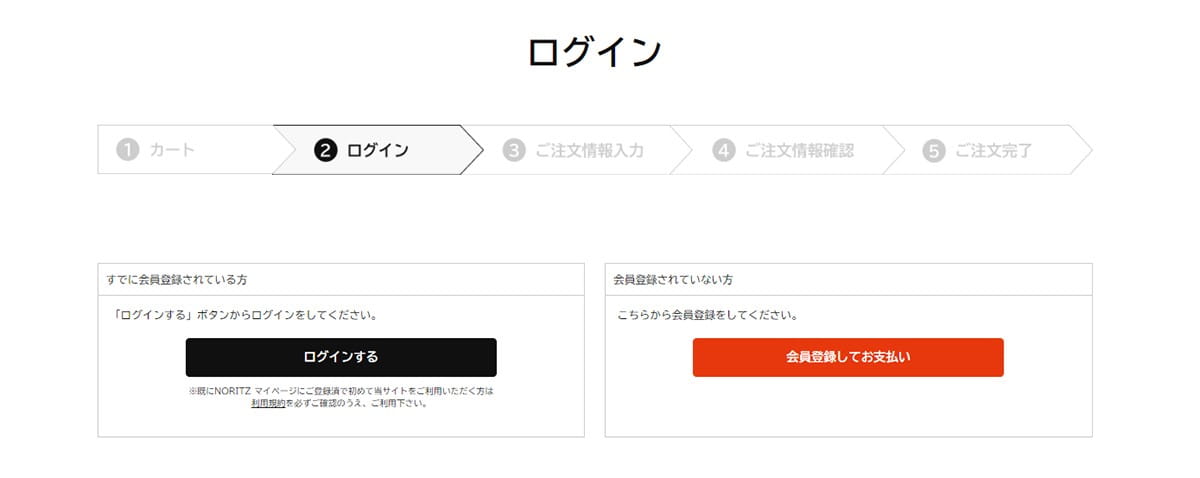This screenshot has width=1200, height=478.
Task: Click the number 1 cart step icon
Action: pos(127,151)
